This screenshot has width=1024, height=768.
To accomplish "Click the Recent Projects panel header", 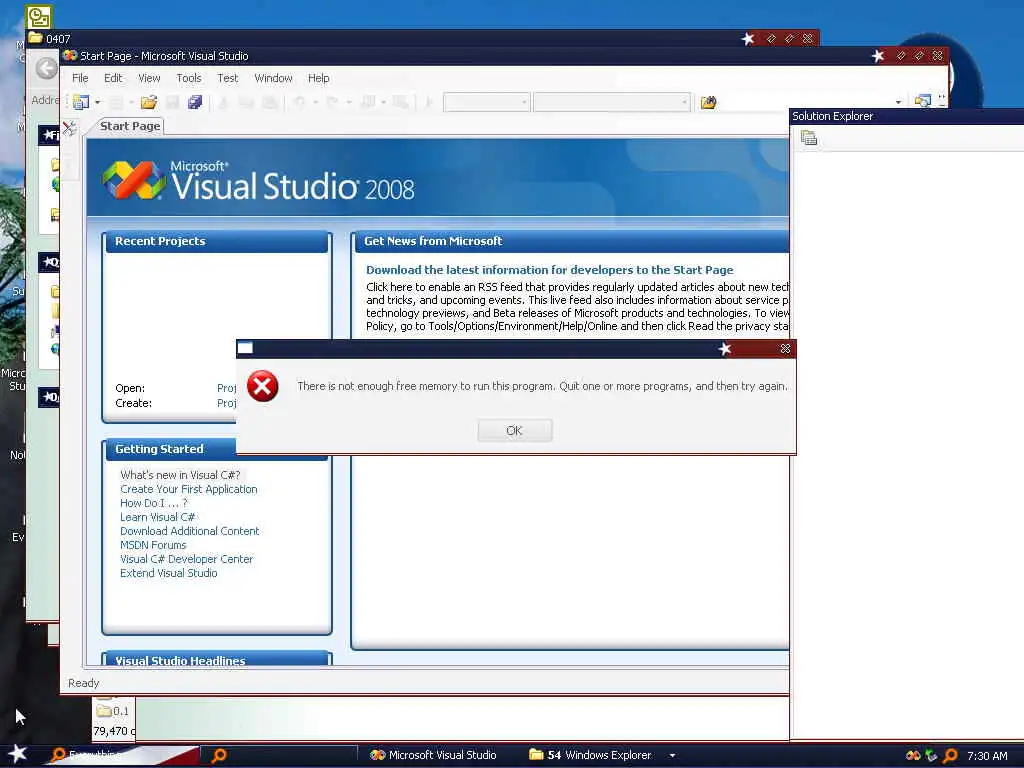I will (216, 241).
